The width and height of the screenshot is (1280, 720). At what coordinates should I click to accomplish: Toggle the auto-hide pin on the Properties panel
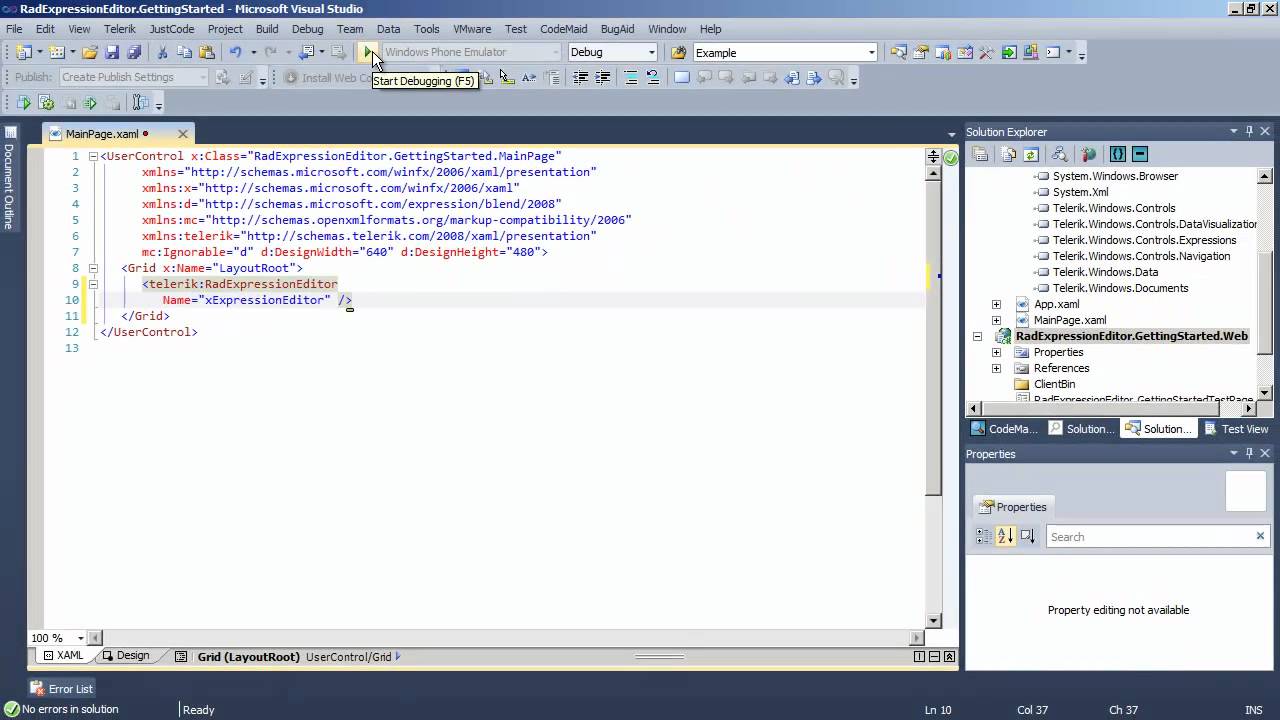(1249, 454)
